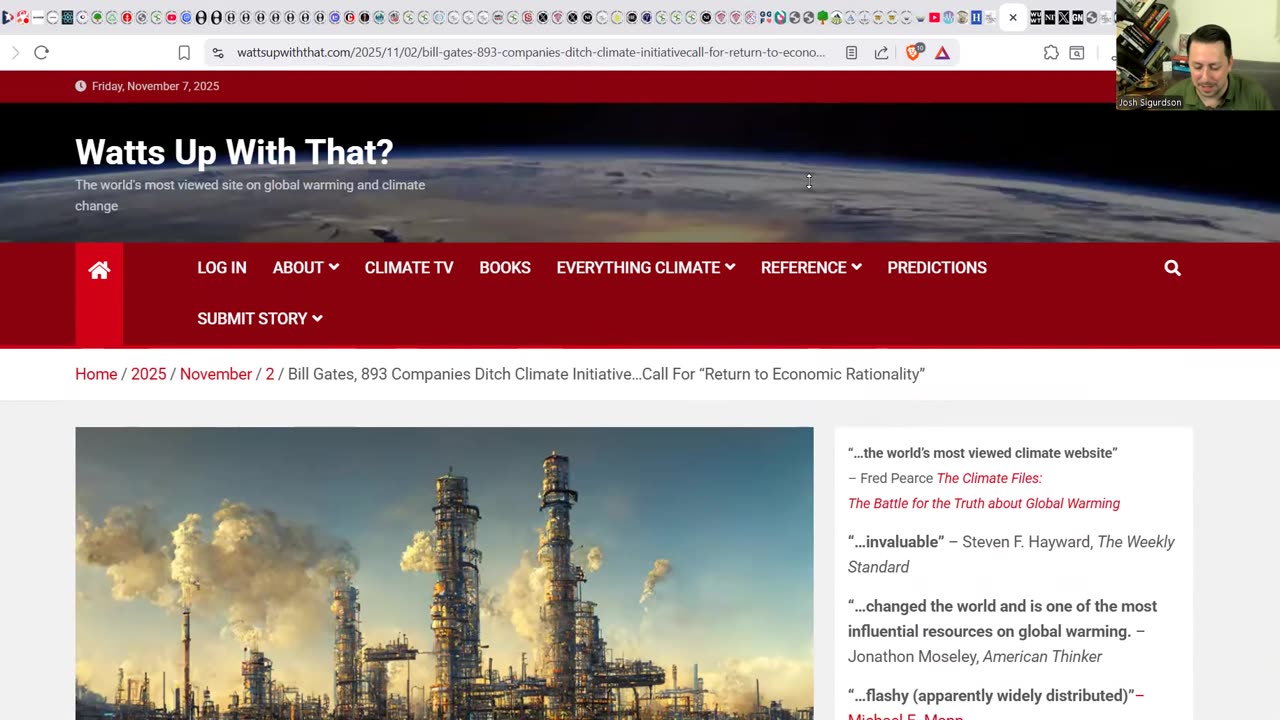Click the Watts Up With That? site title
1280x720 pixels.
click(x=234, y=152)
